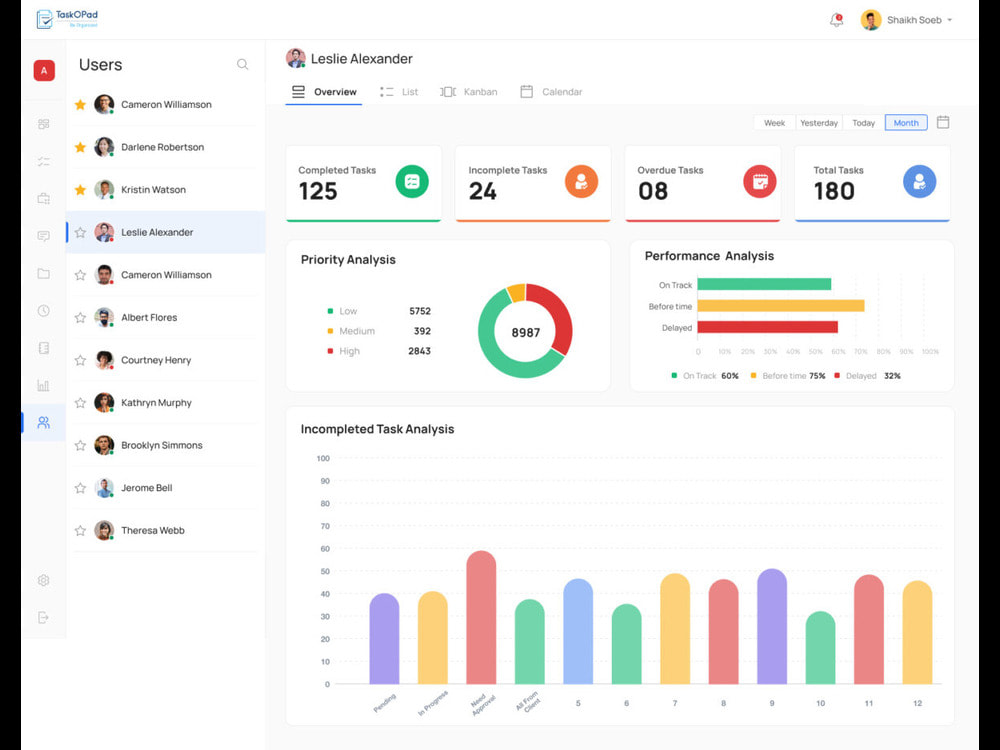The width and height of the screenshot is (1000, 750).
Task: Select the Week filter
Action: pos(774,122)
